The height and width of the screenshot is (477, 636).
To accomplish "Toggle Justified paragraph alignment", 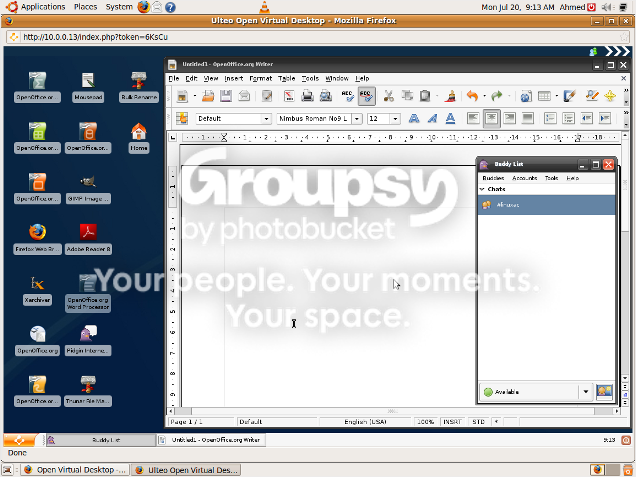I will 528,118.
